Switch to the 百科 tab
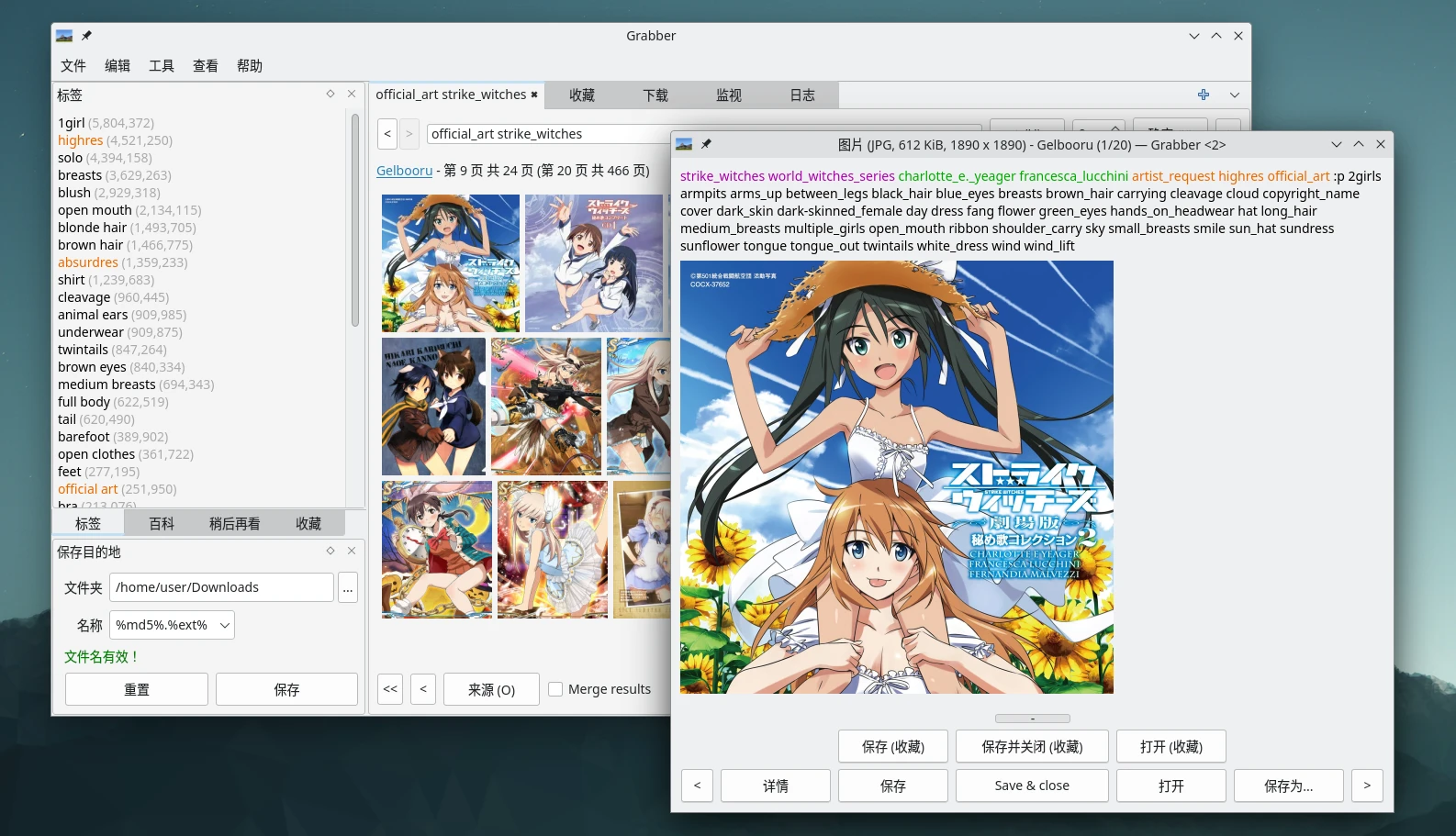Screen dimensions: 1456x836 [x=162, y=523]
